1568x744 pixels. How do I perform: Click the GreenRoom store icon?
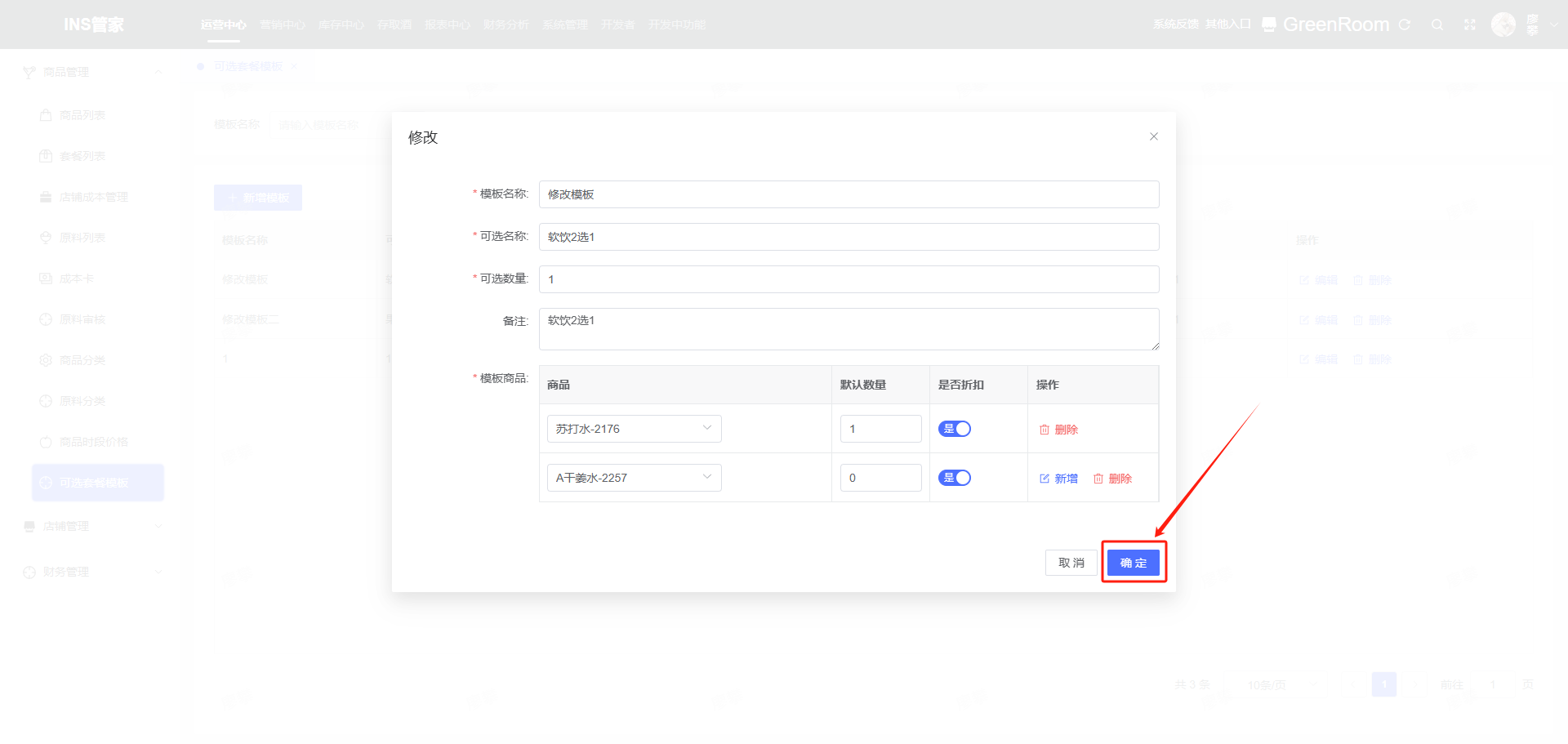tap(1269, 25)
